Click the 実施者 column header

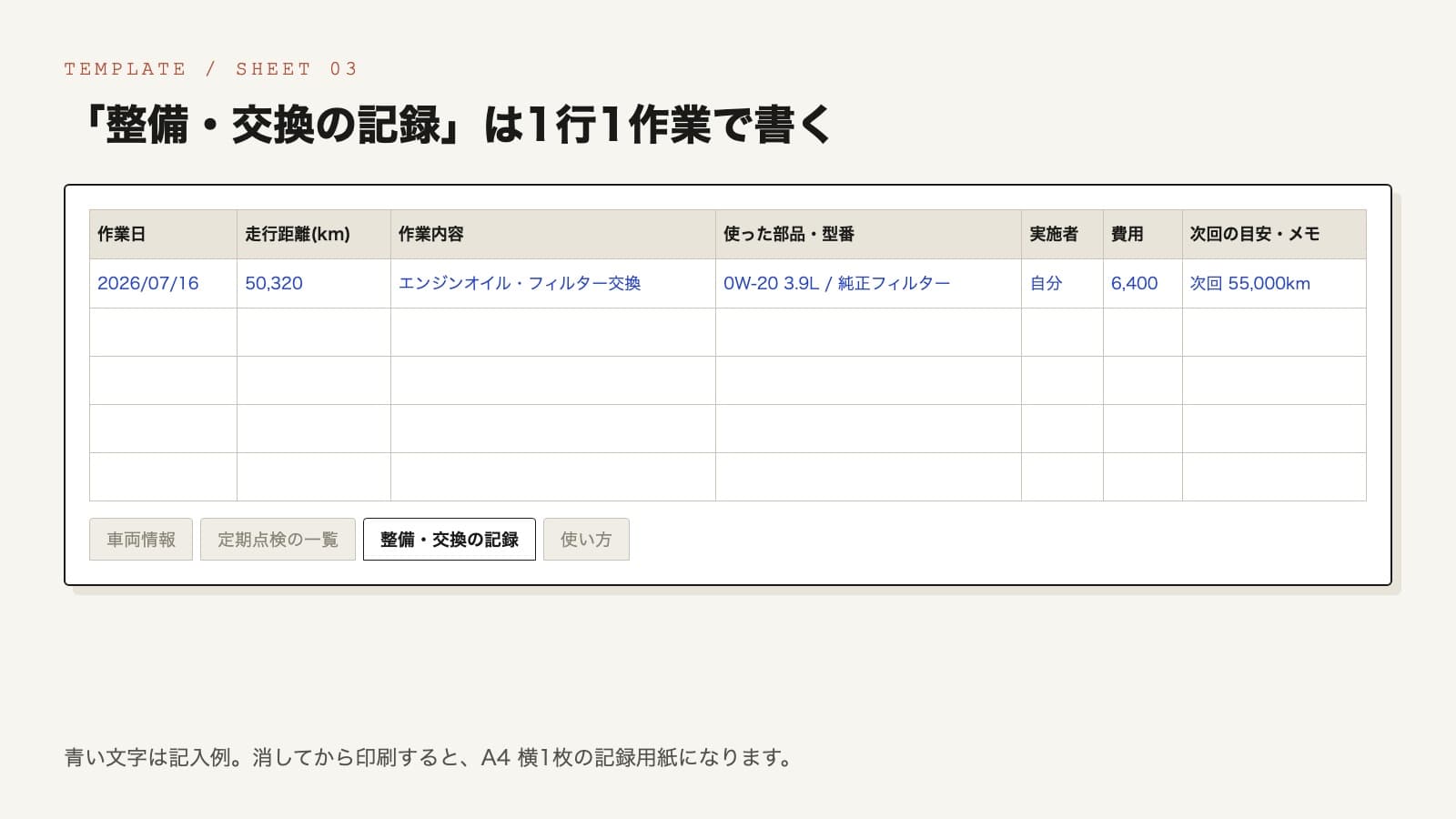pyautogui.click(x=1062, y=235)
